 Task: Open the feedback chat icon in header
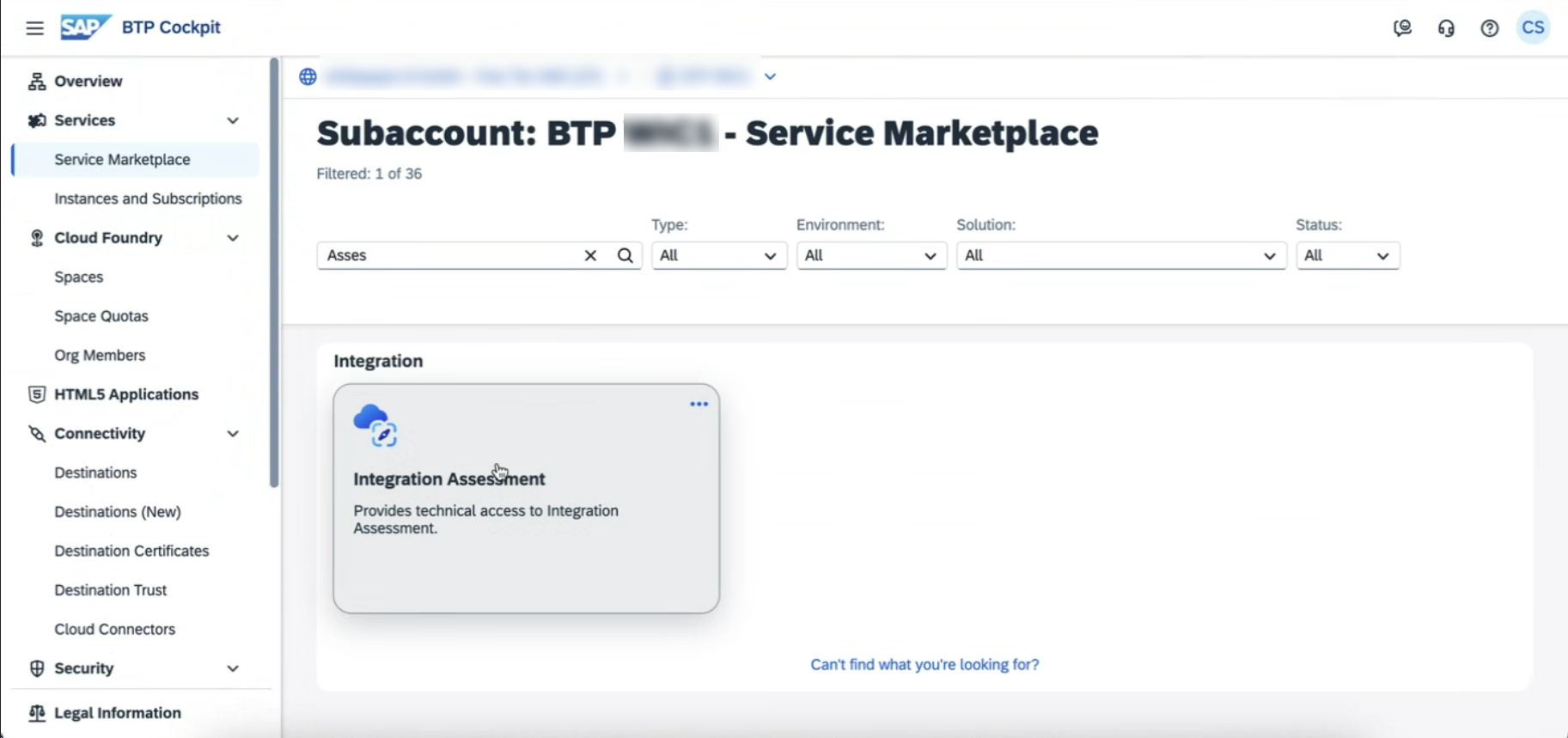[x=1402, y=28]
